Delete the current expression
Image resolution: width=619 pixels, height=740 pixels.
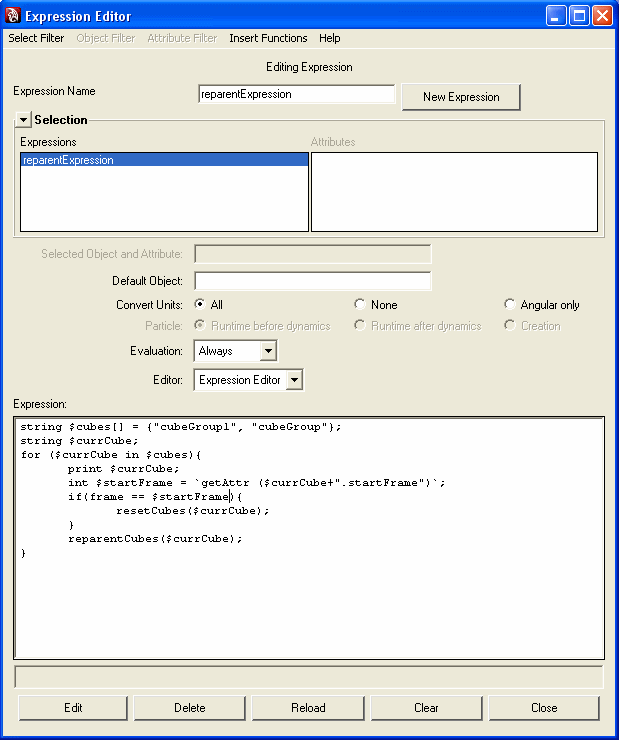point(189,707)
